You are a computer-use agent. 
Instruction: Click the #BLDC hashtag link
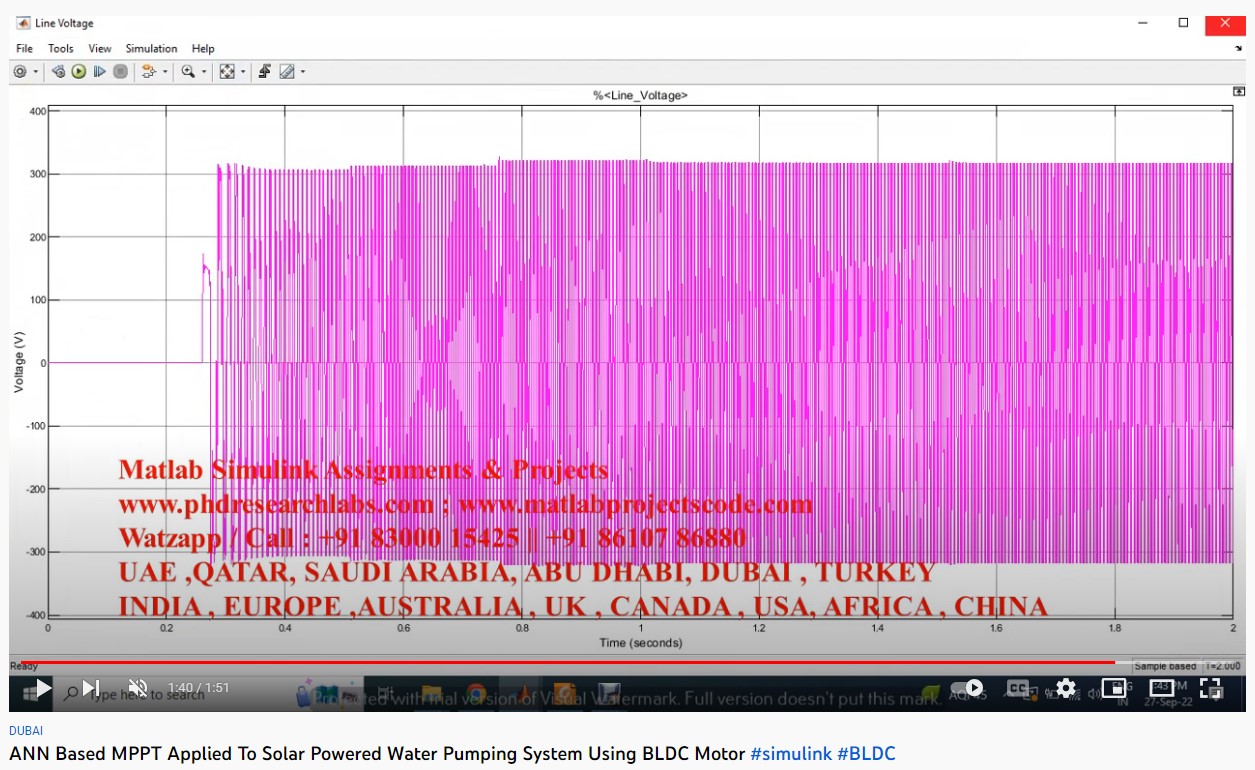866,754
